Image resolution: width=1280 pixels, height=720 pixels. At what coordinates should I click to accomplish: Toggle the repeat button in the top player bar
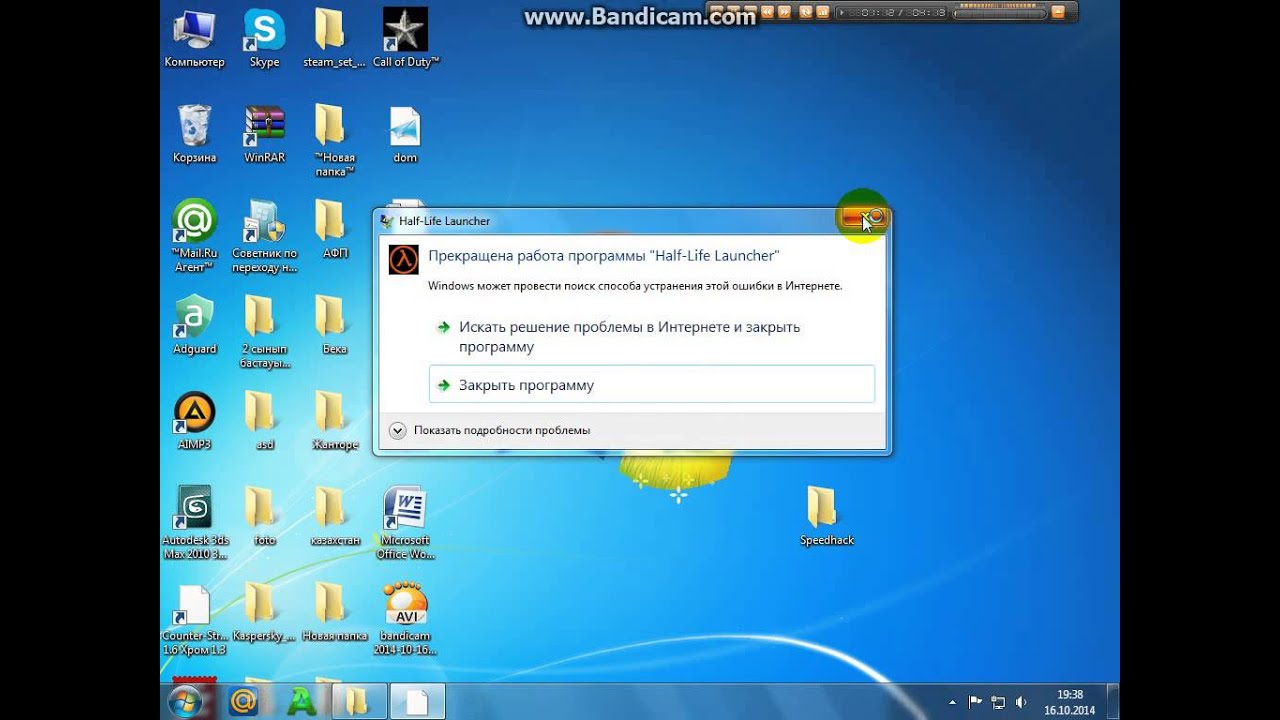[806, 12]
